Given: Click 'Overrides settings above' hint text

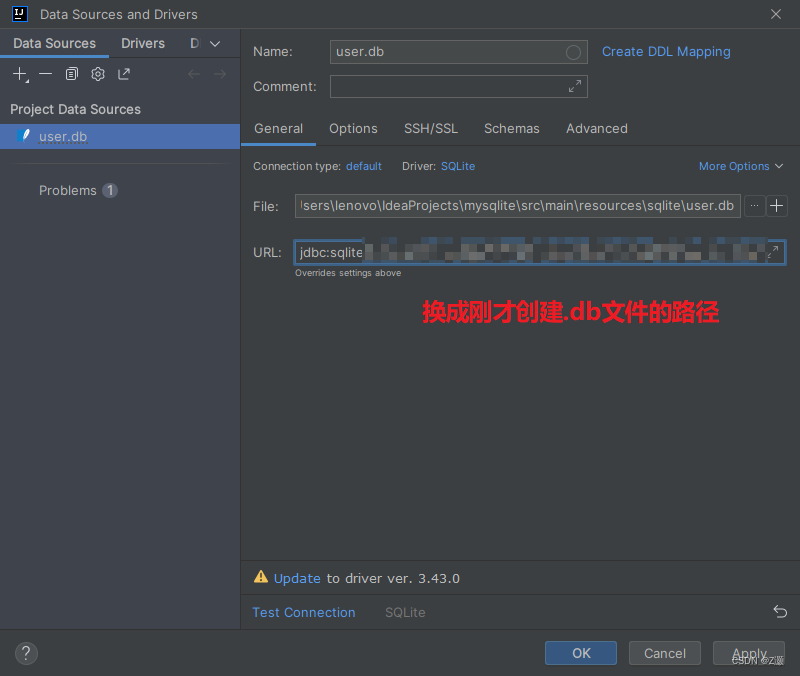Looking at the screenshot, I should [348, 273].
